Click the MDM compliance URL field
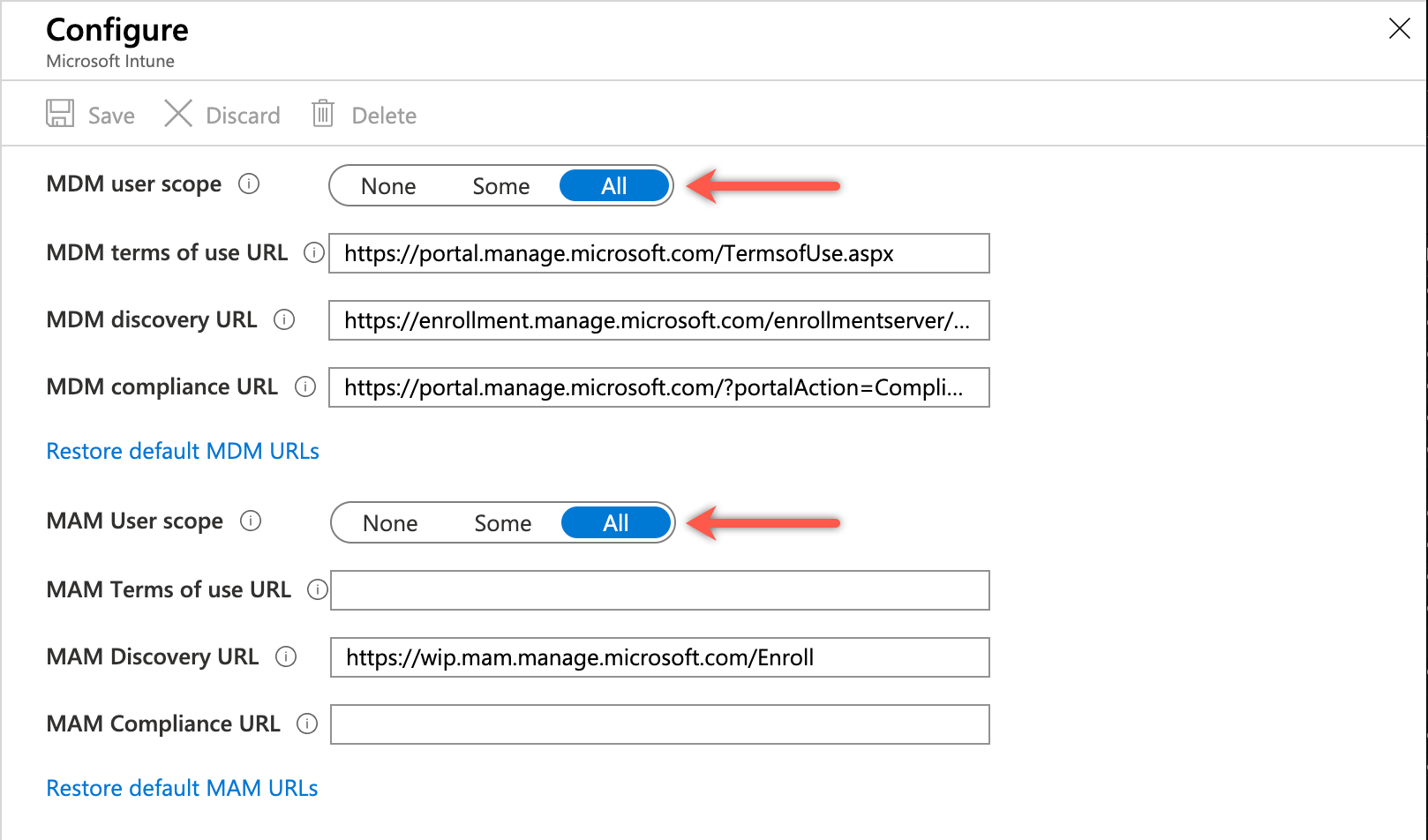 [659, 387]
